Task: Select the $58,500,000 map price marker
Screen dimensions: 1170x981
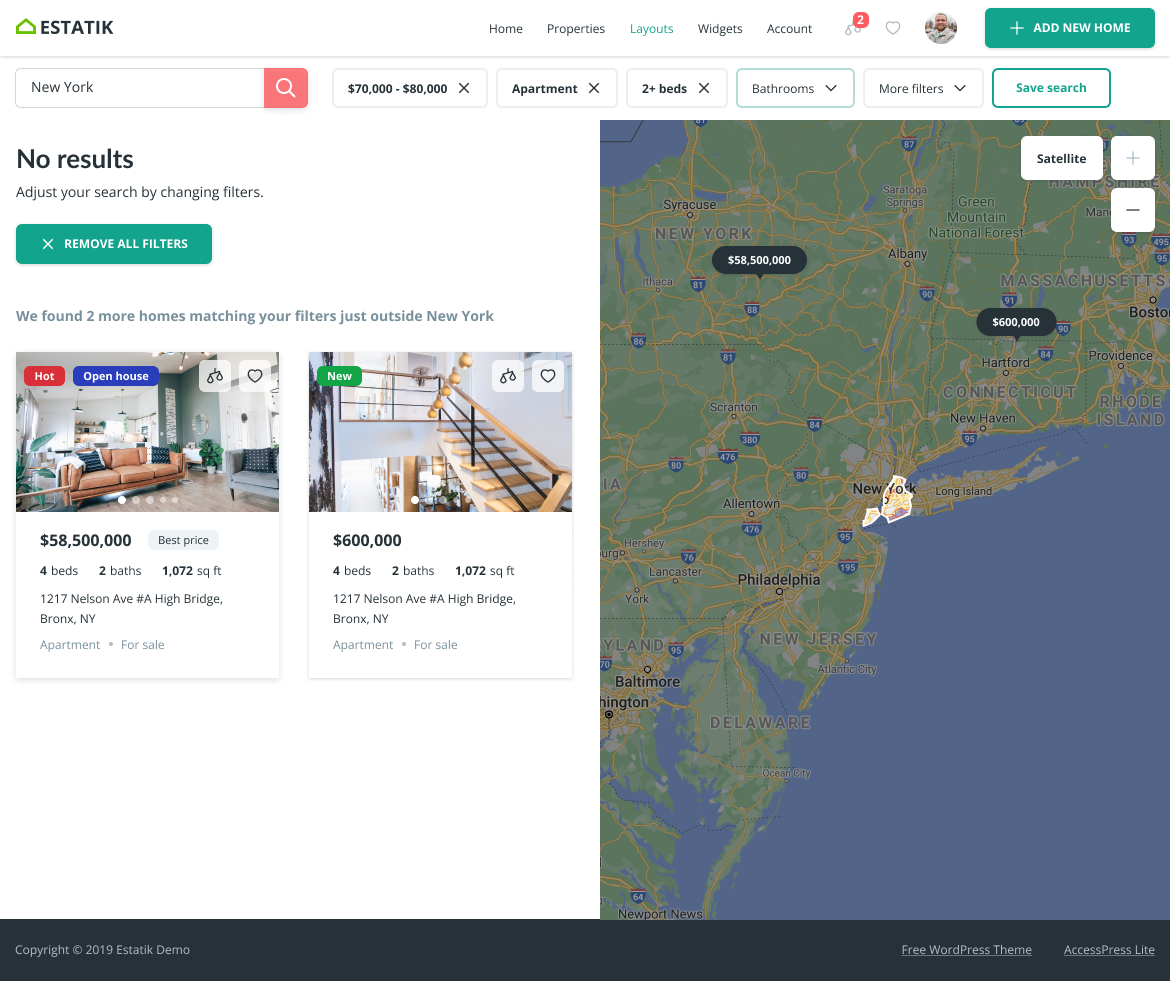Action: [x=759, y=260]
